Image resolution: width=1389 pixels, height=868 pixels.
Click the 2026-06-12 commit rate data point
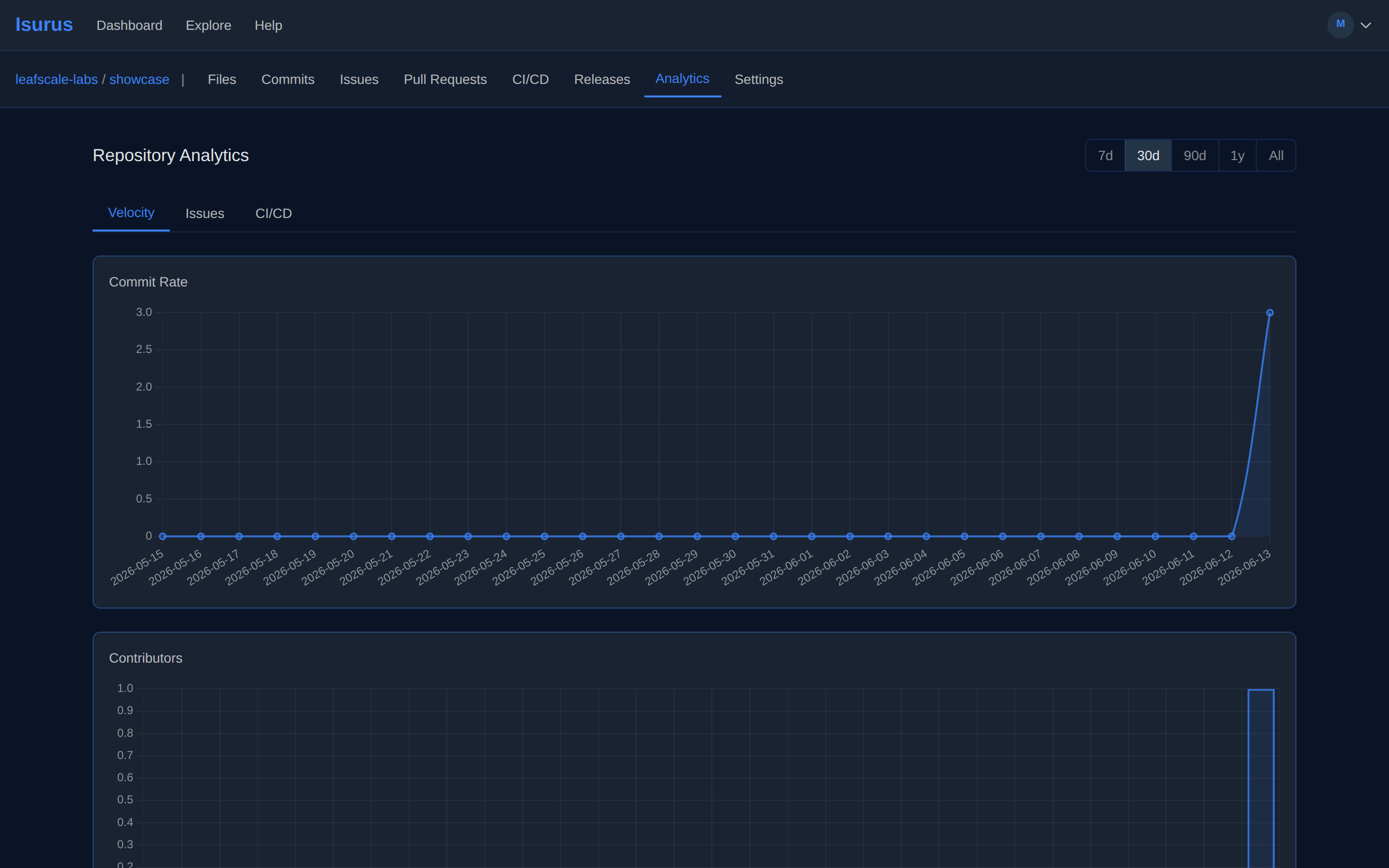(1231, 536)
